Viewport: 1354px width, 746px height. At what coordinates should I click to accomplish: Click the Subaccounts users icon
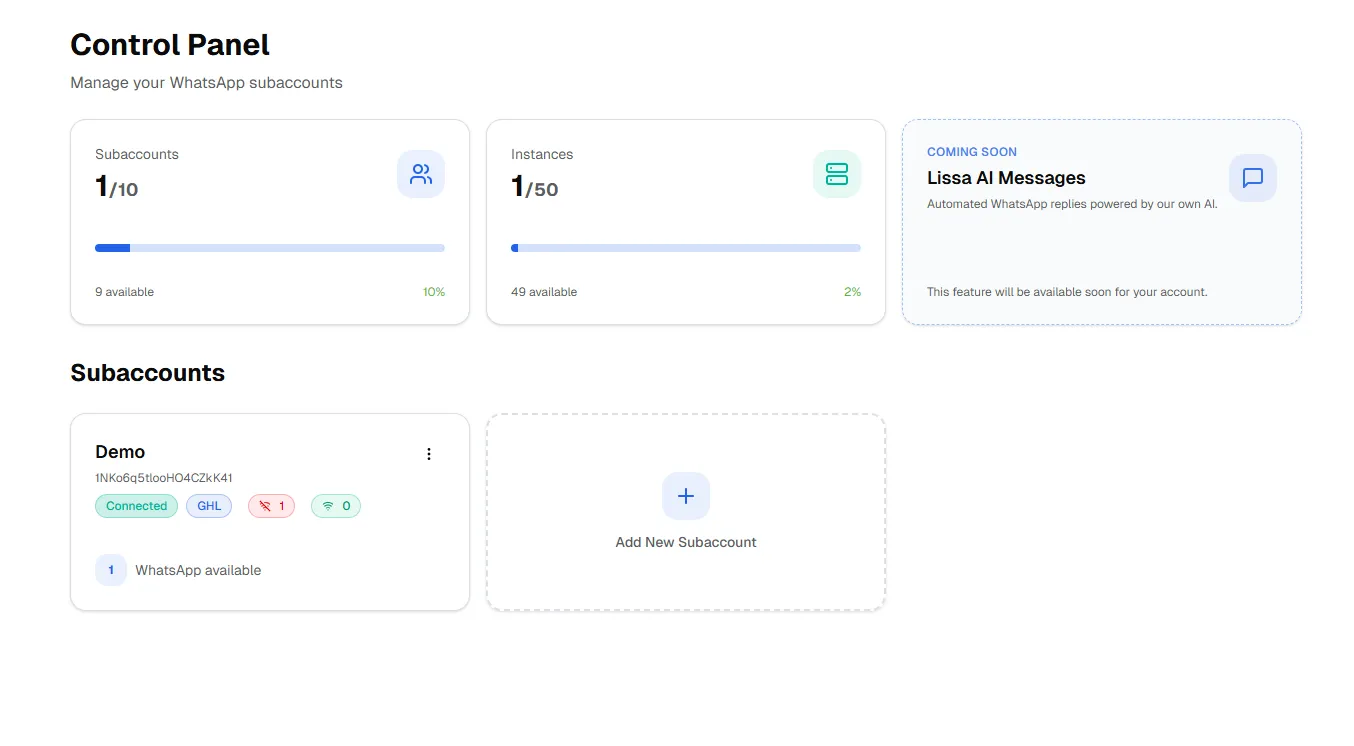[421, 174]
